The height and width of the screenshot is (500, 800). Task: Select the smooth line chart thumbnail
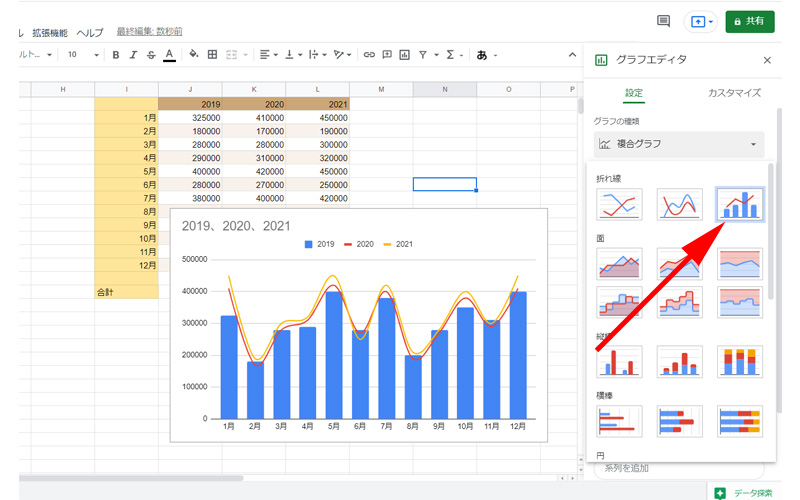tap(679, 206)
